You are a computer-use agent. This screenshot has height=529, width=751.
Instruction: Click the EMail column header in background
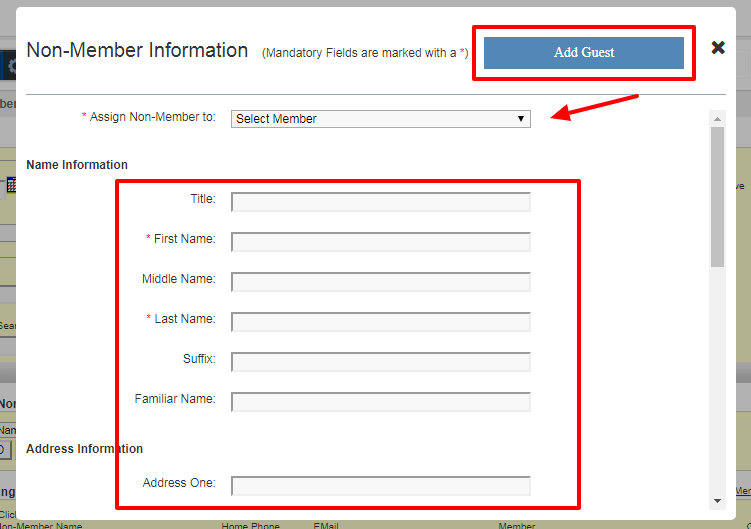click(326, 526)
